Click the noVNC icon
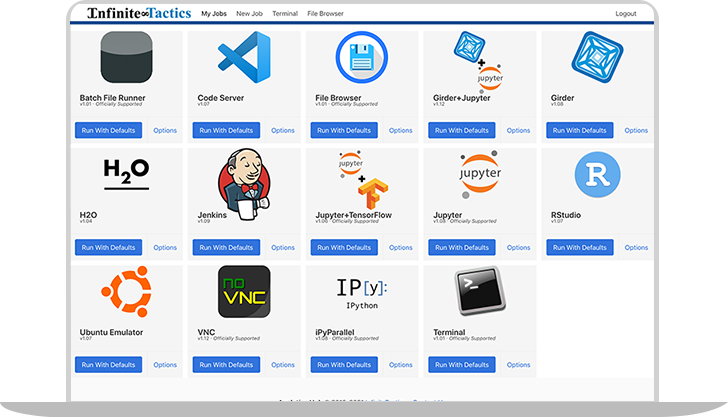728x417 pixels. 244,292
